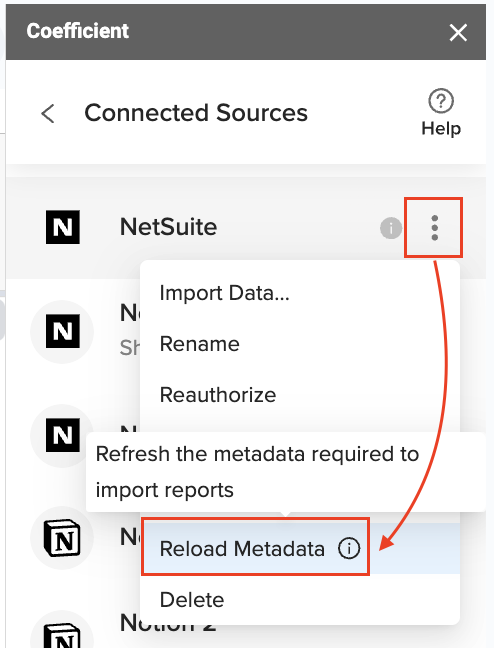The image size is (494, 648).
Task: Click the second black N source icon
Action: [62, 331]
